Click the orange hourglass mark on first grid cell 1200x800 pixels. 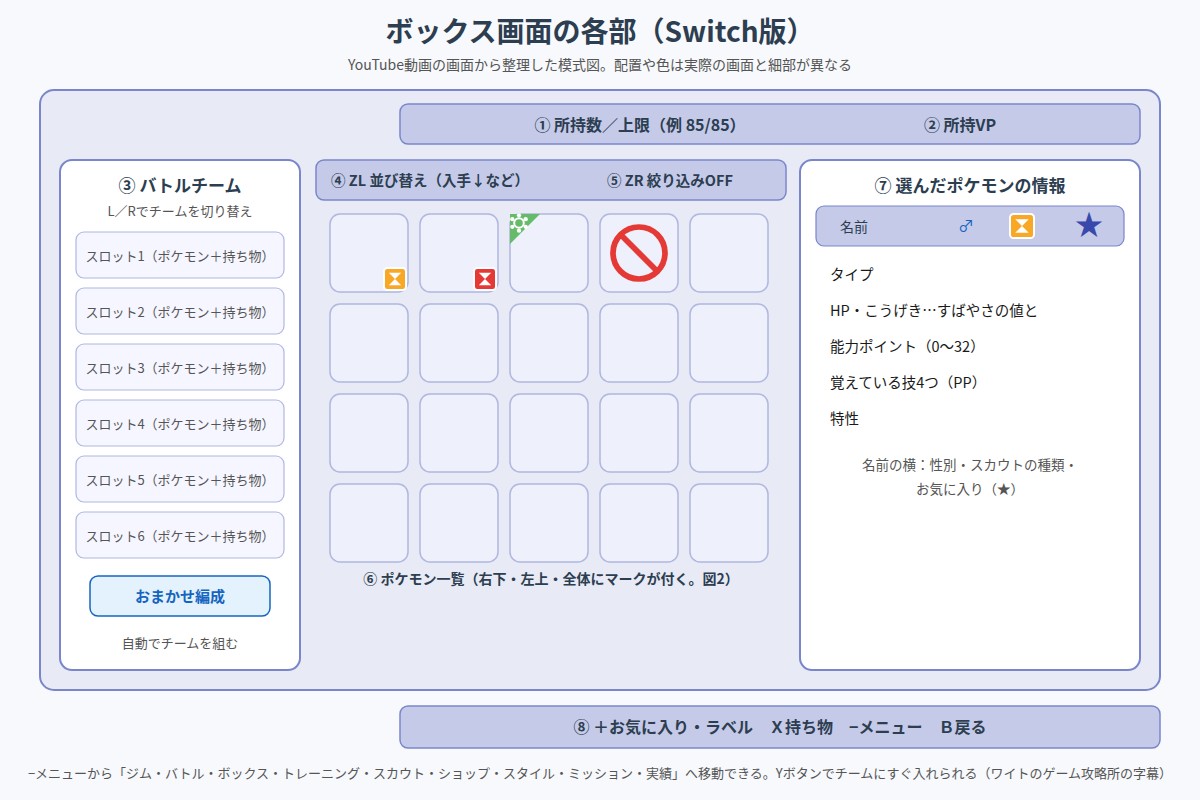(x=395, y=279)
